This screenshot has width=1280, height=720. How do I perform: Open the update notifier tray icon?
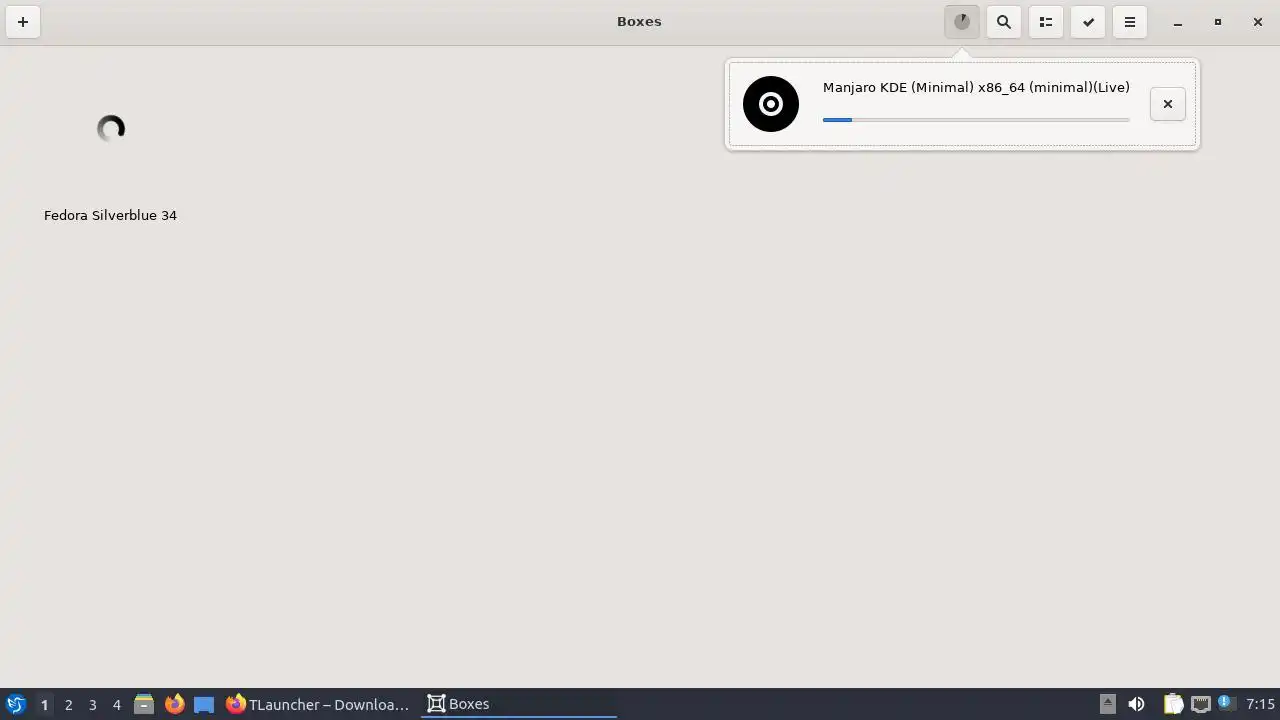click(x=1224, y=703)
